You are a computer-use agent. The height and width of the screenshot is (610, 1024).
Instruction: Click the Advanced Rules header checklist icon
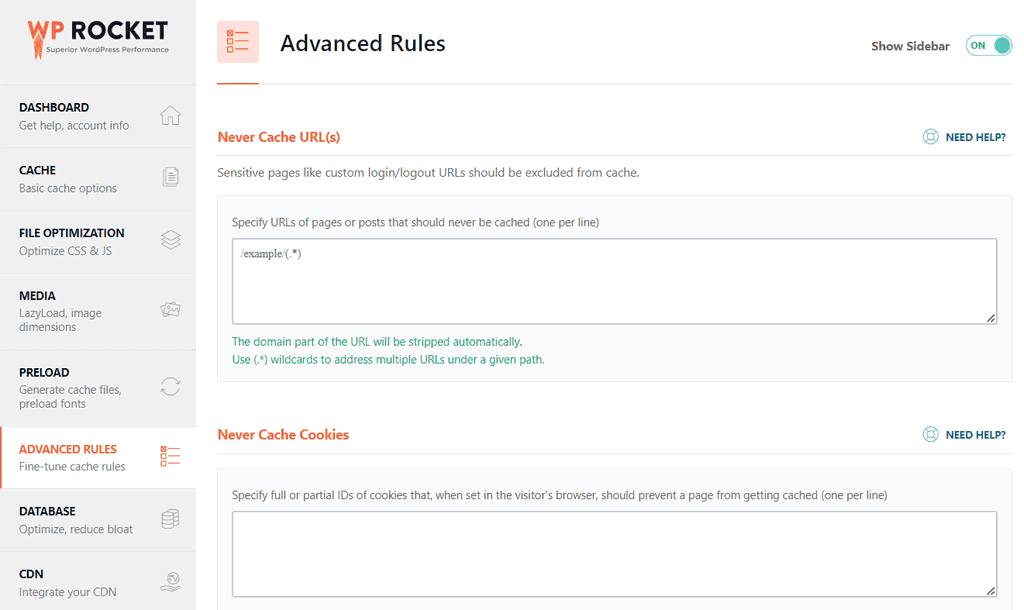(x=238, y=42)
